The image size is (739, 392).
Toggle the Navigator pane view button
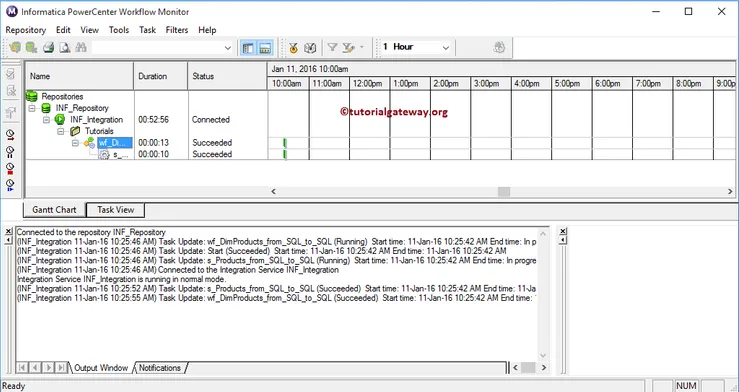pyautogui.click(x=248, y=48)
